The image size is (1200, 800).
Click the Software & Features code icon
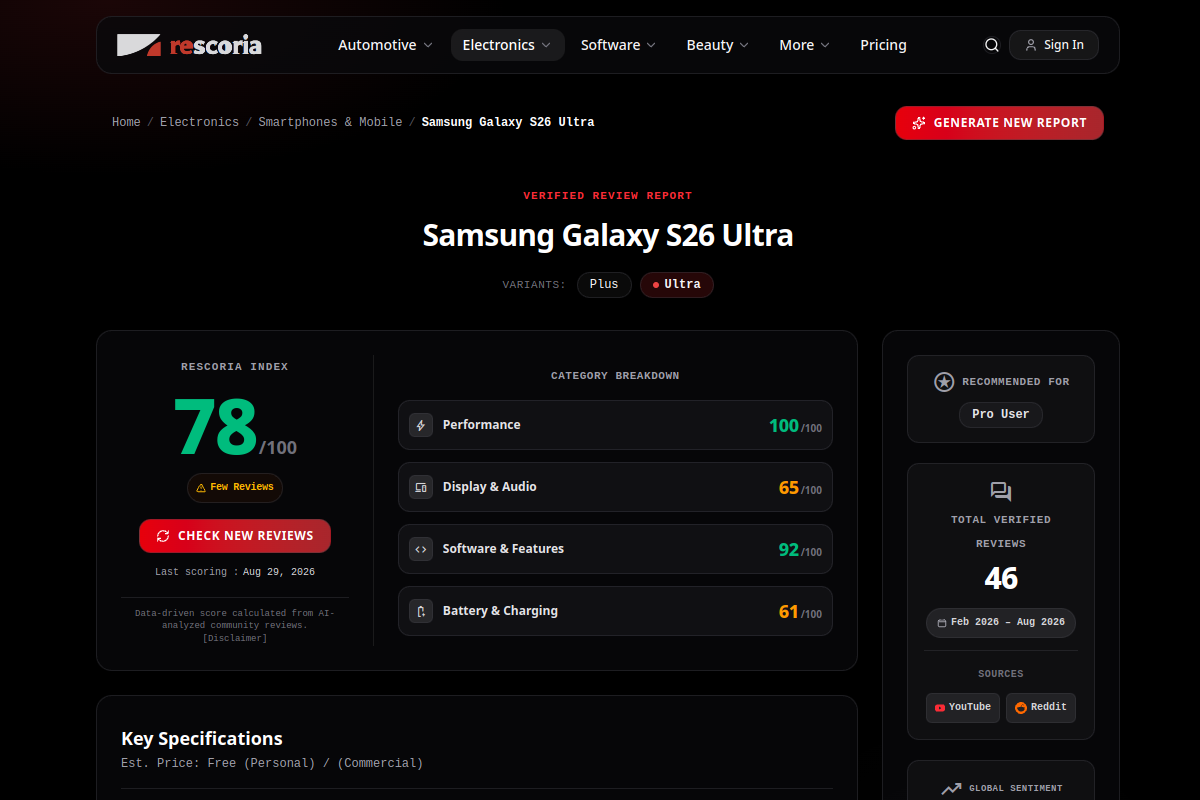421,549
